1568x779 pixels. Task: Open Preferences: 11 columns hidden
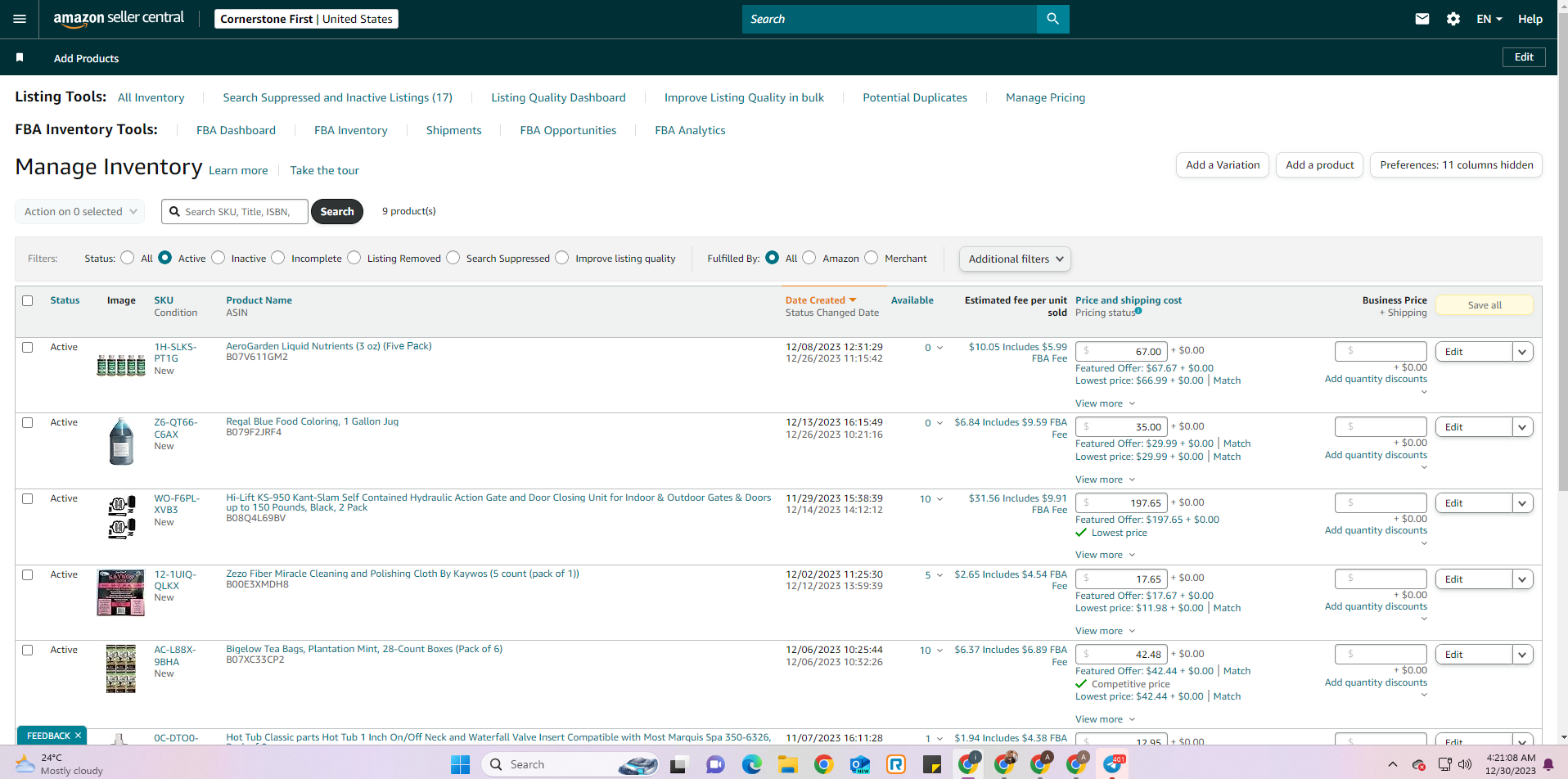[1457, 165]
